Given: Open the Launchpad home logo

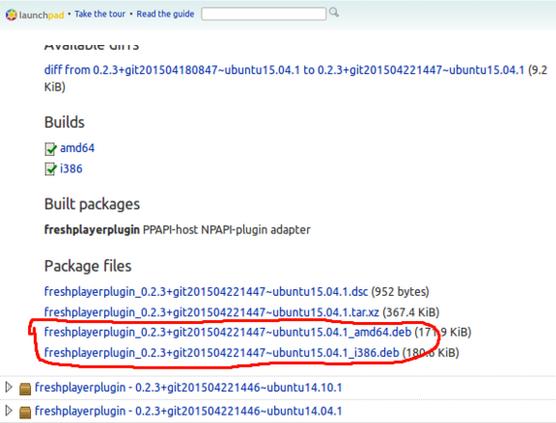Looking at the screenshot, I should (35, 15).
